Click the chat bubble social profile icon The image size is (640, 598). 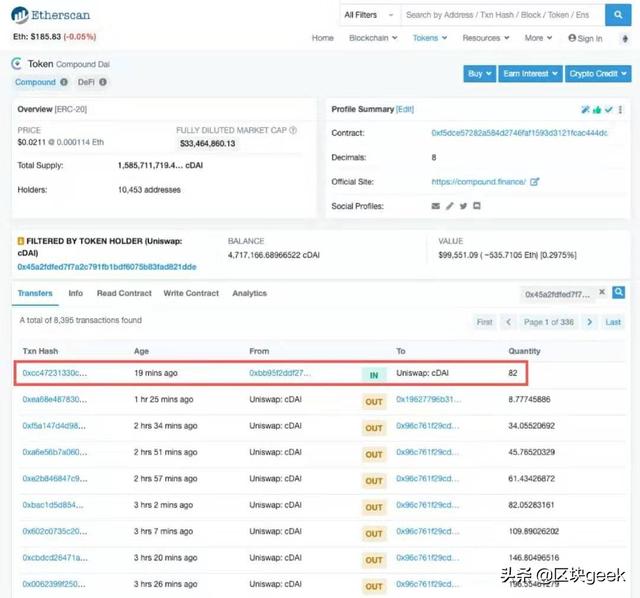[x=476, y=206]
